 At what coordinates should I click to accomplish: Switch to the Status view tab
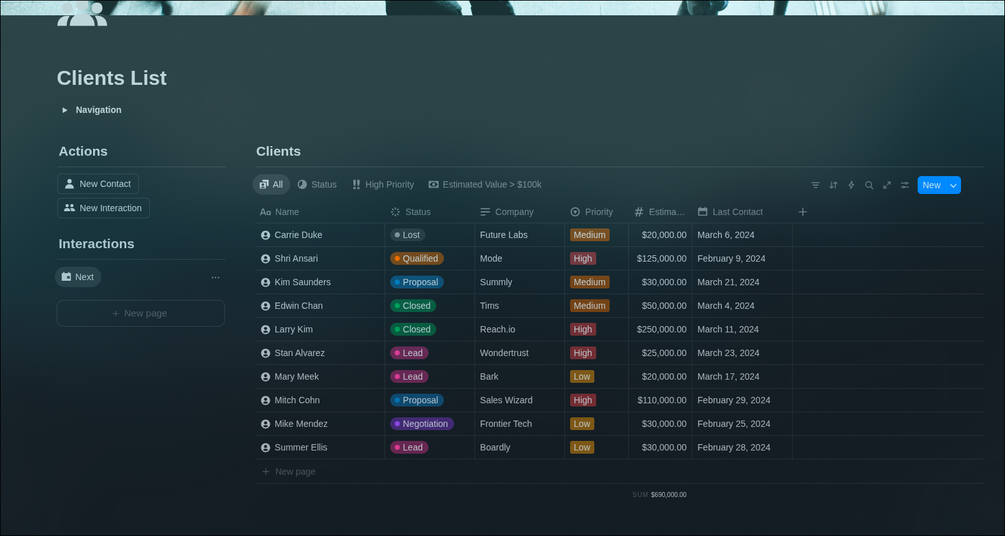coord(317,185)
